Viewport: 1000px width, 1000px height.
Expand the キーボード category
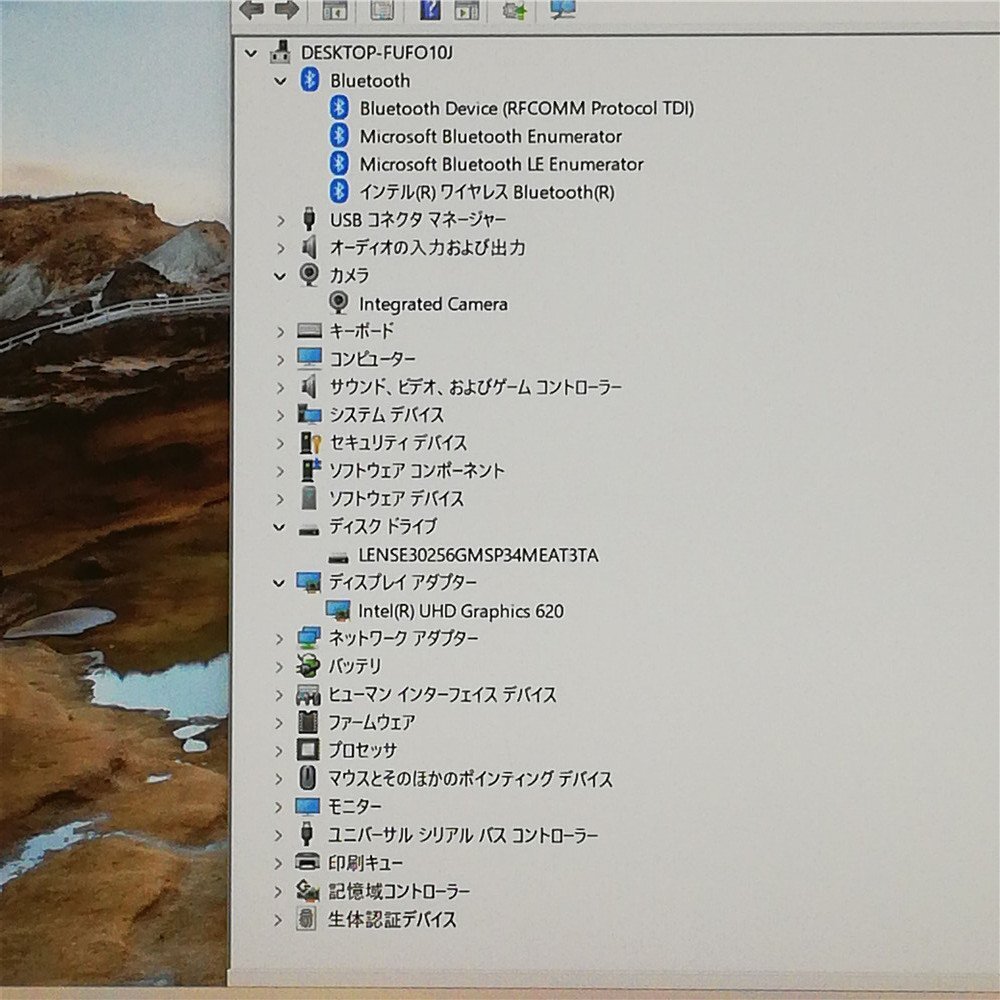281,331
